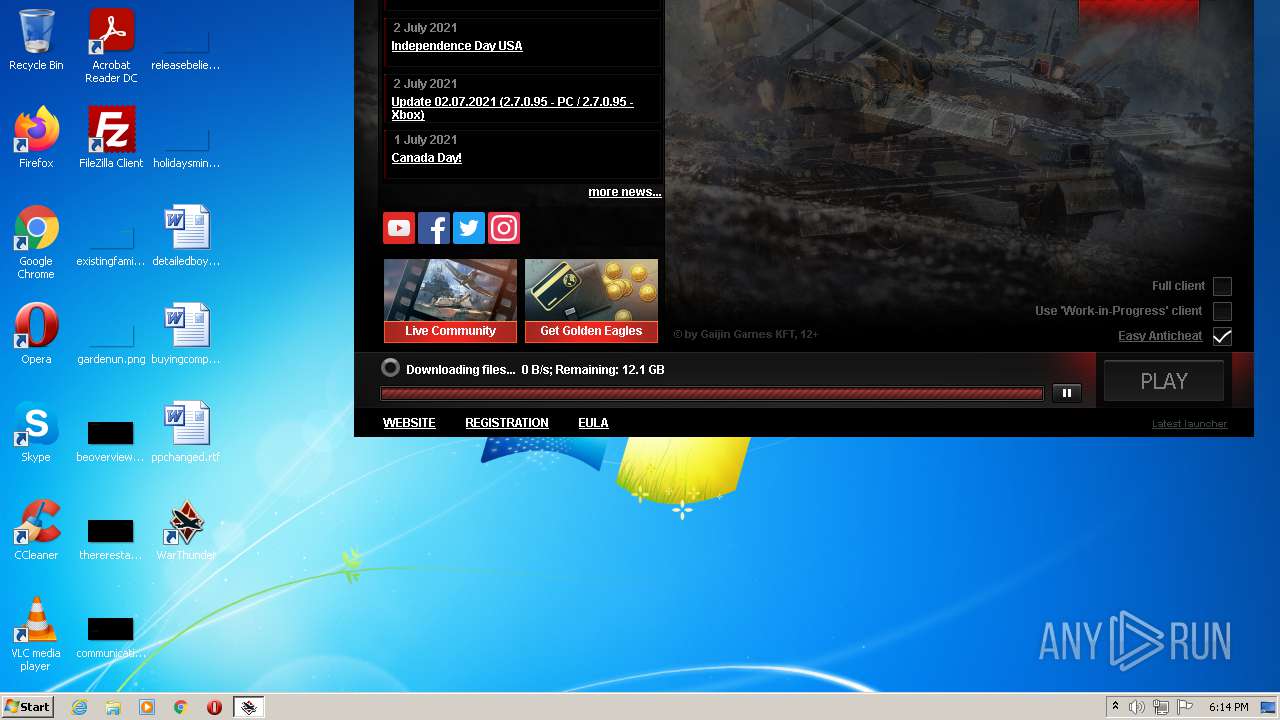Select the beoverview file icon
The width and height of the screenshot is (1280, 720).
(111, 440)
